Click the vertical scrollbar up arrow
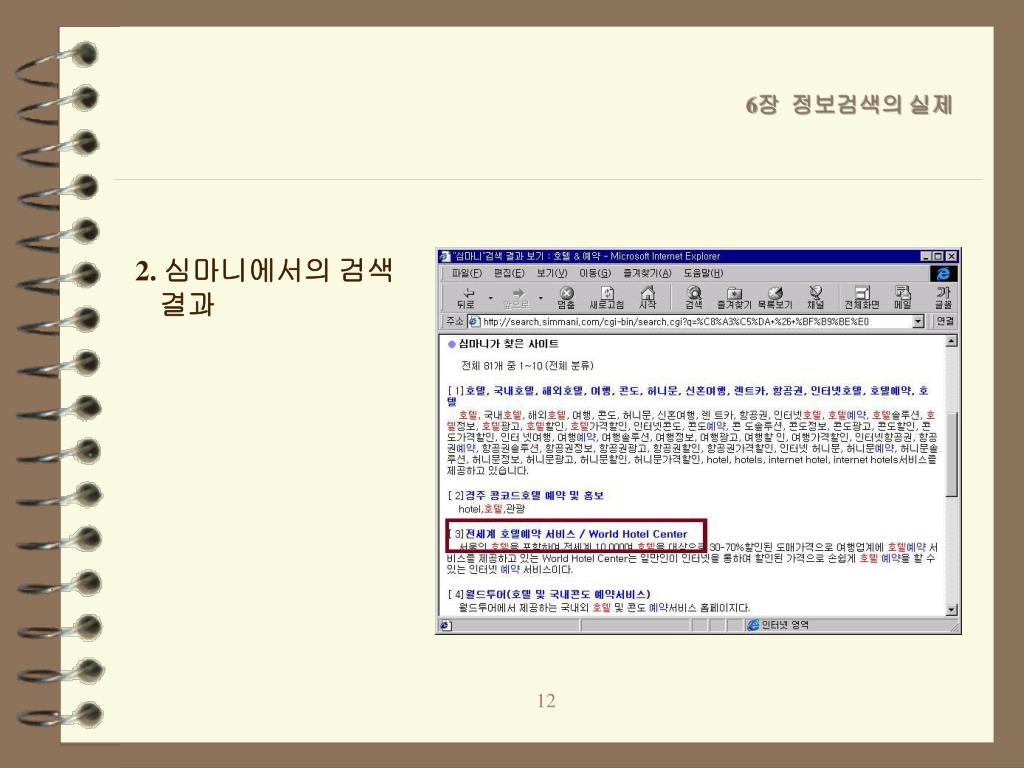Image resolution: width=1024 pixels, height=768 pixels. (x=952, y=341)
